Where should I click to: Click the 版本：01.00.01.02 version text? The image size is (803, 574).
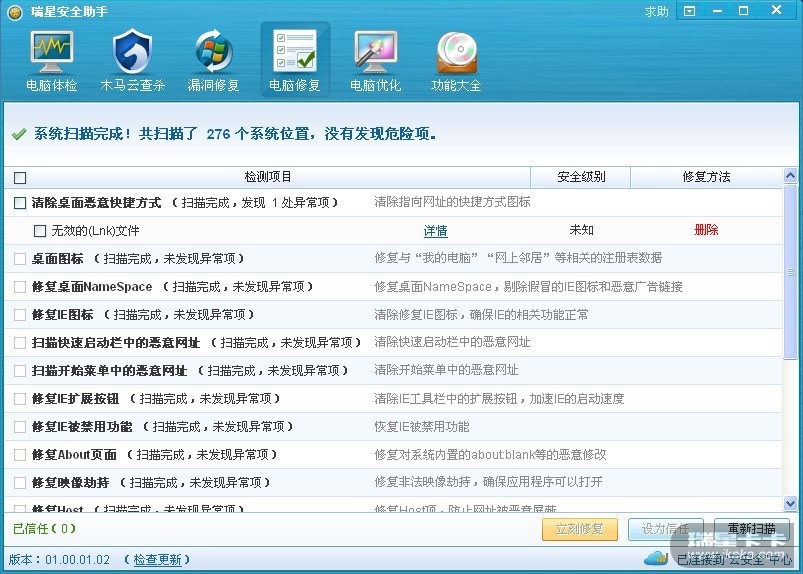tap(59, 560)
